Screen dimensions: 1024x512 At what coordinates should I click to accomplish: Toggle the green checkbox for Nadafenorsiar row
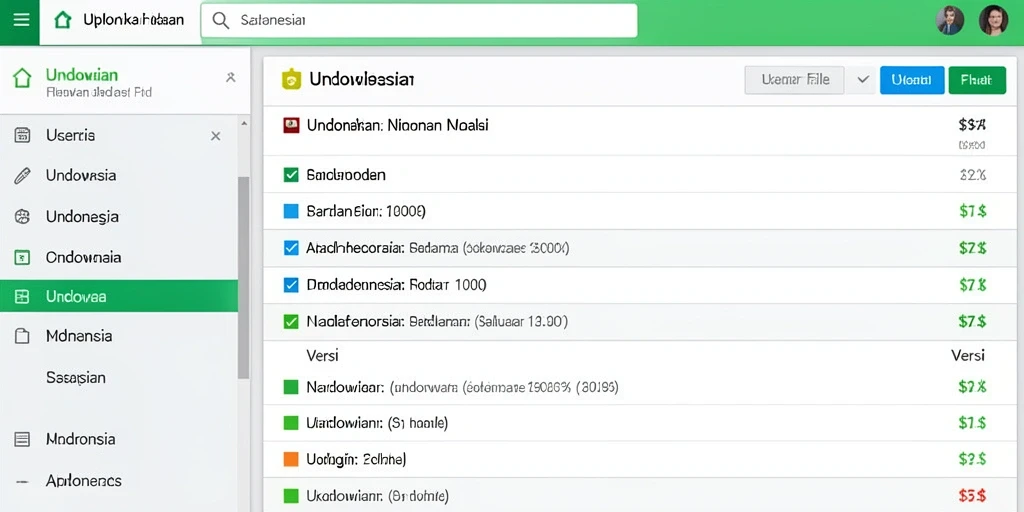pos(291,321)
